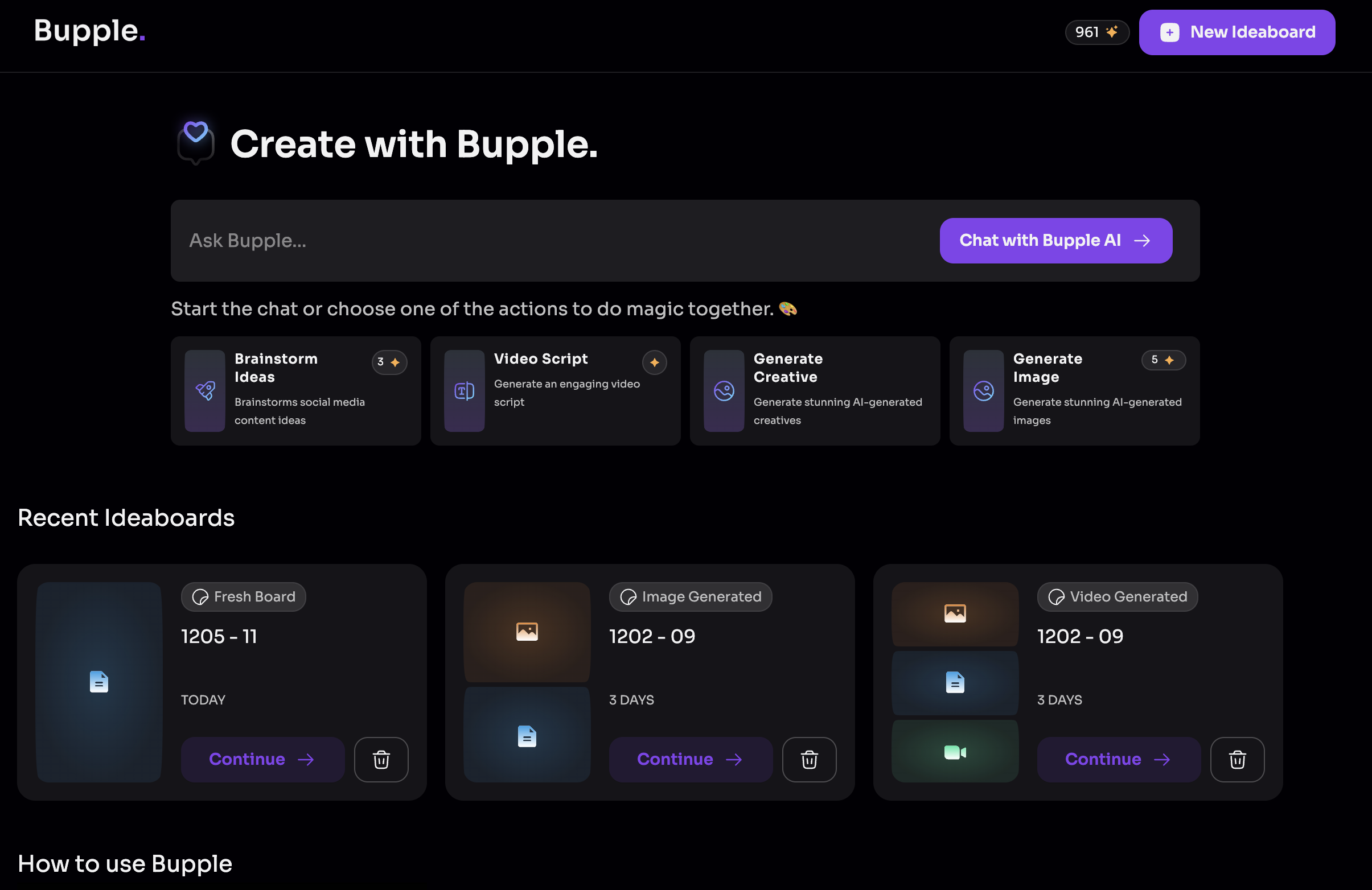Click the Fresh Board status tag

[x=243, y=597]
